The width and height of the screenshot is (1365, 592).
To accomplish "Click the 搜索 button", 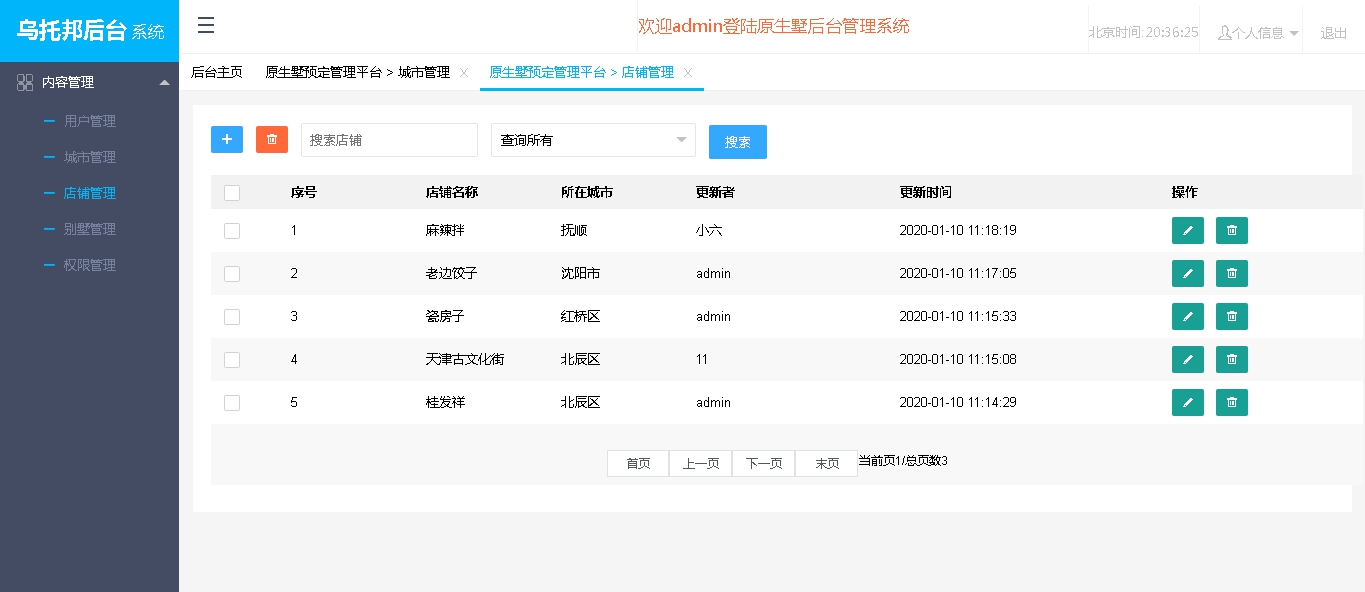I will tap(738, 142).
